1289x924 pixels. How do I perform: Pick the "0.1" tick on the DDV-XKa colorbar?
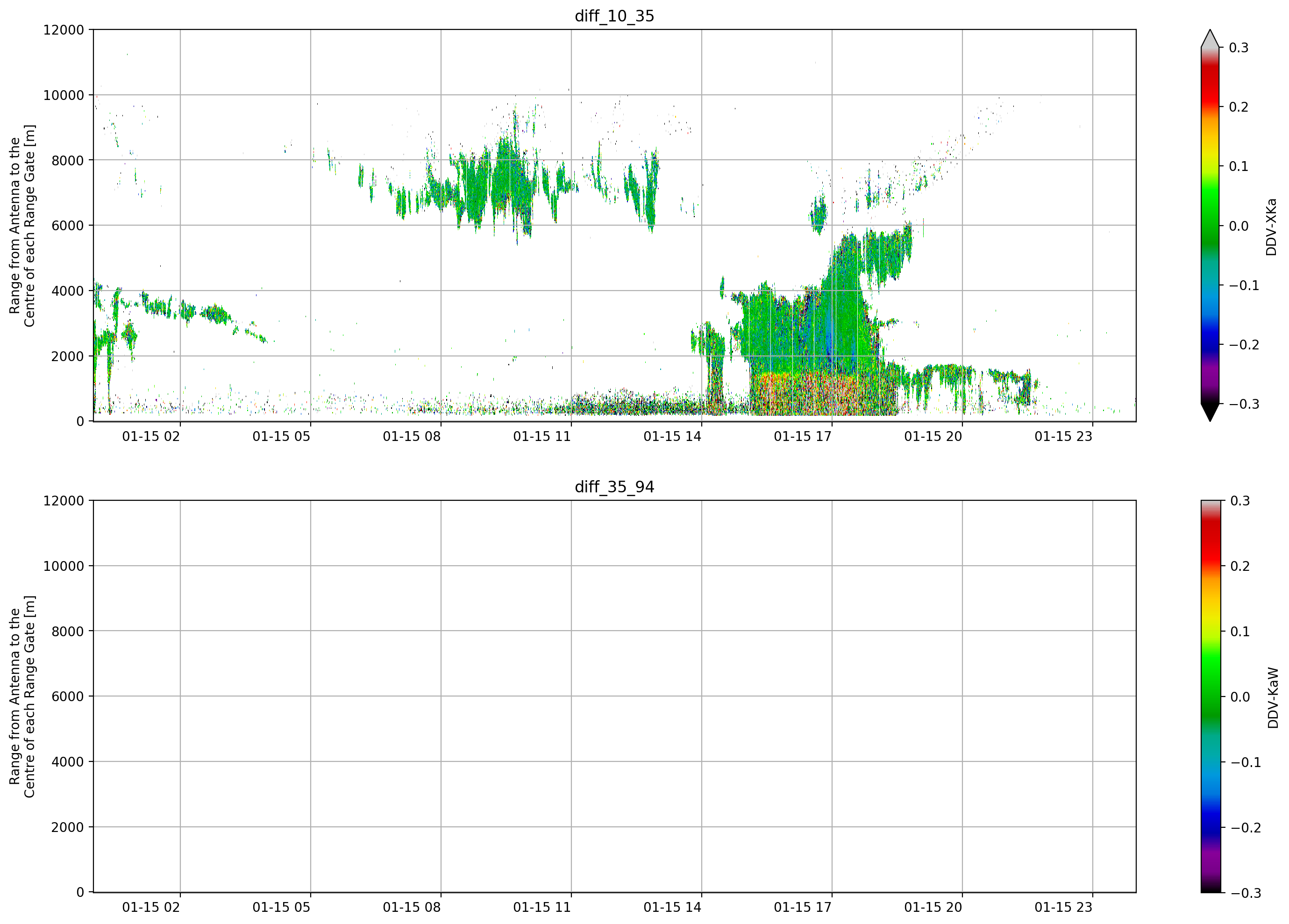1239,166
